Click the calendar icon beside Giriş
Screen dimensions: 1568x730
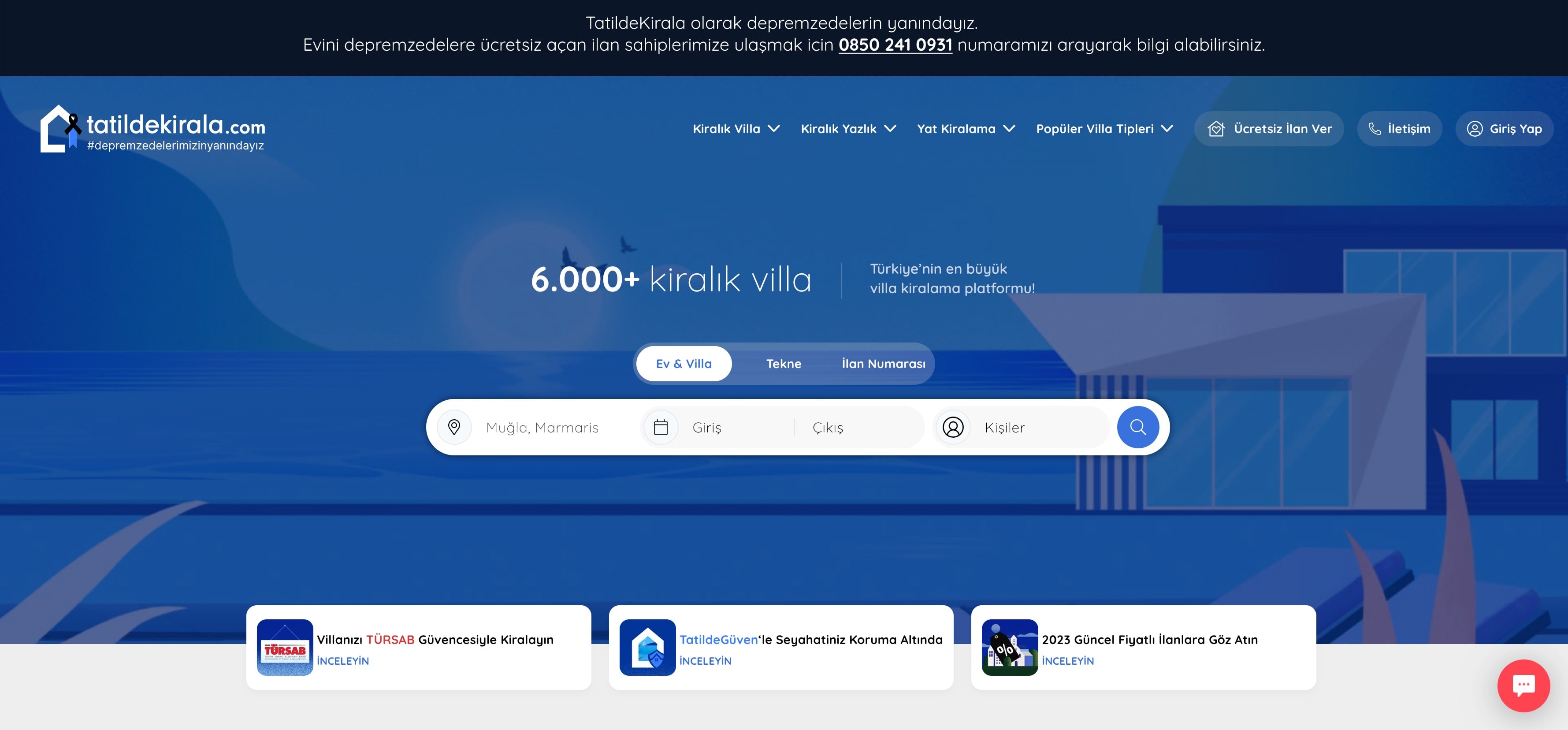click(x=661, y=428)
